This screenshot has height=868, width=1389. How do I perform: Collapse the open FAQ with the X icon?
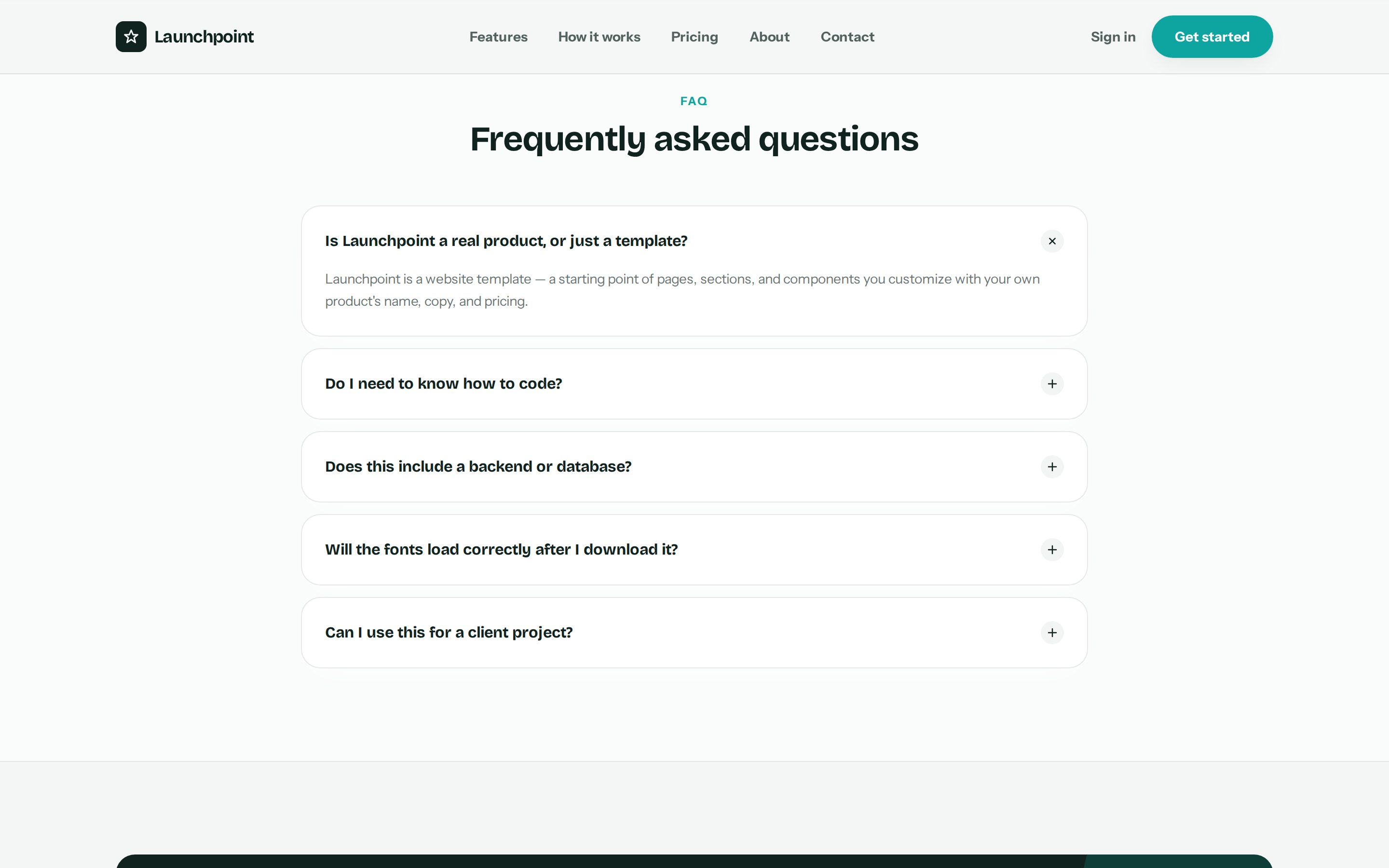1051,241
